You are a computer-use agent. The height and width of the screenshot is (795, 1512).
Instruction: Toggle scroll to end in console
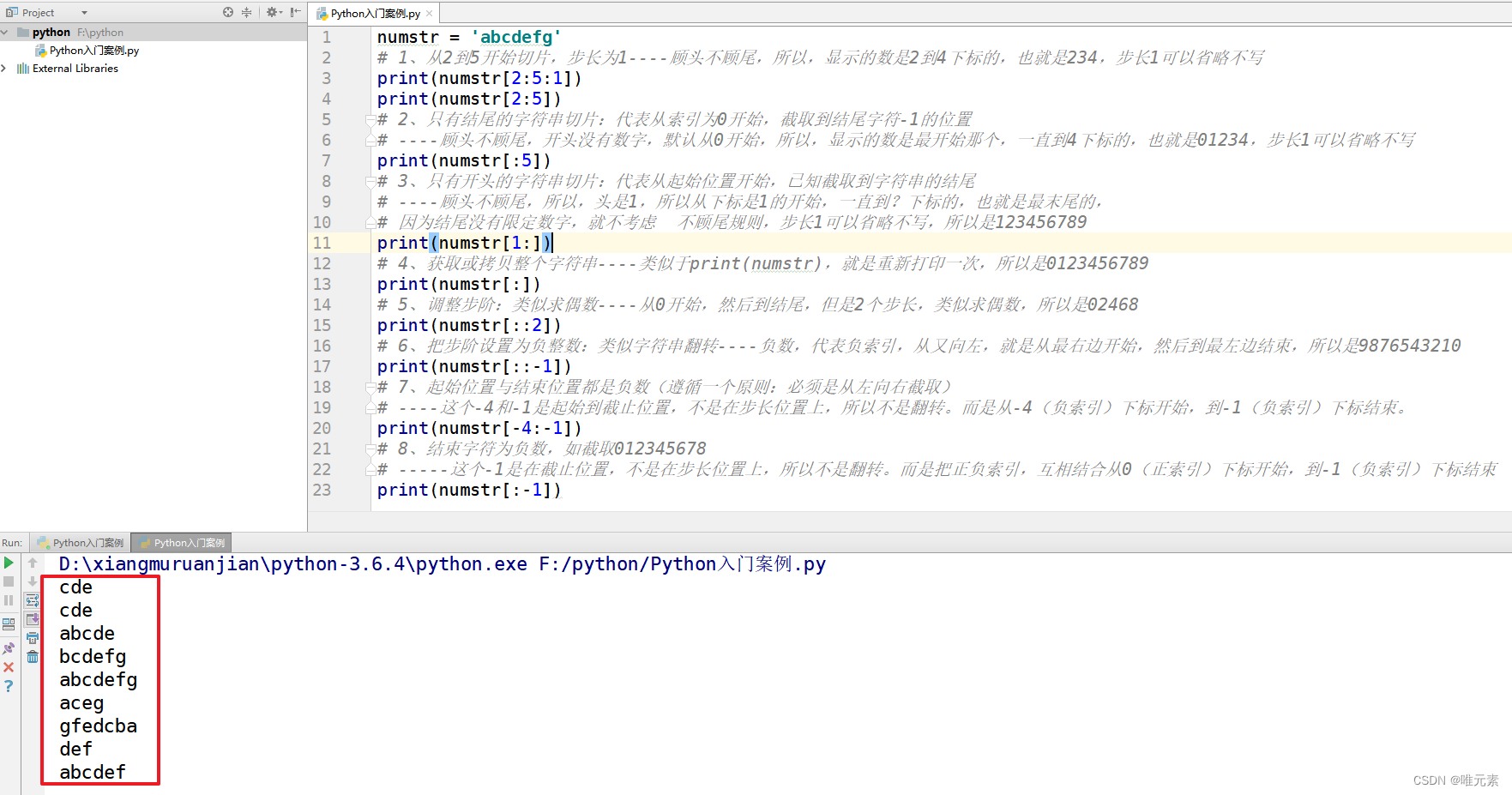[33, 619]
